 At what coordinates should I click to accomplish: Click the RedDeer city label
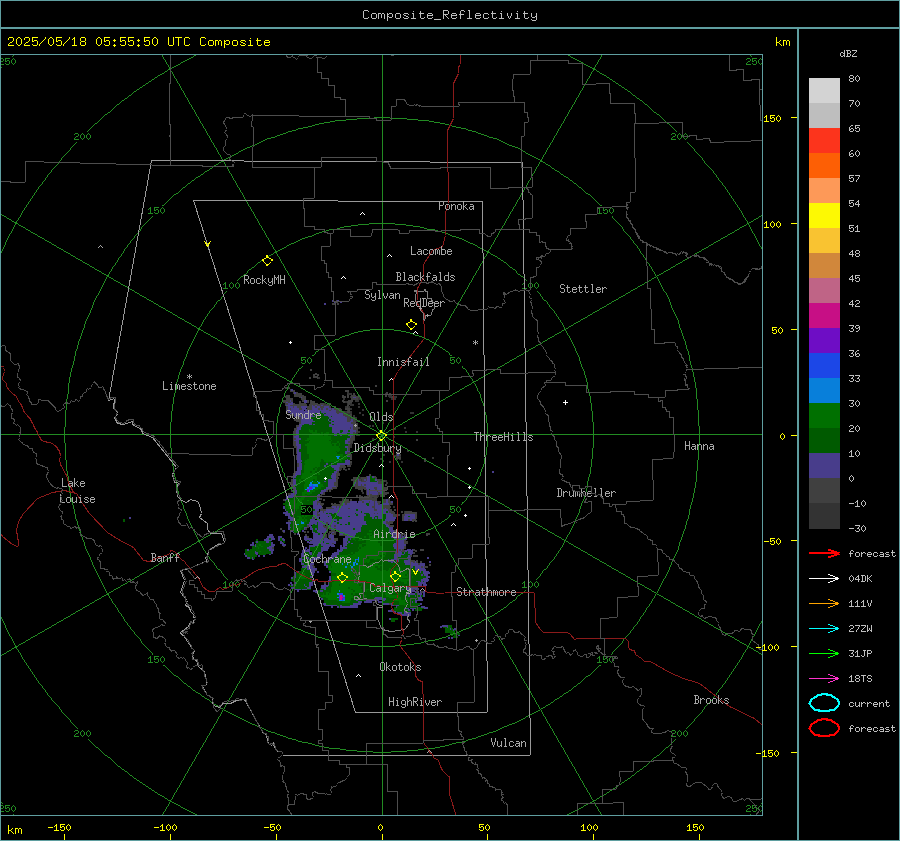424,303
